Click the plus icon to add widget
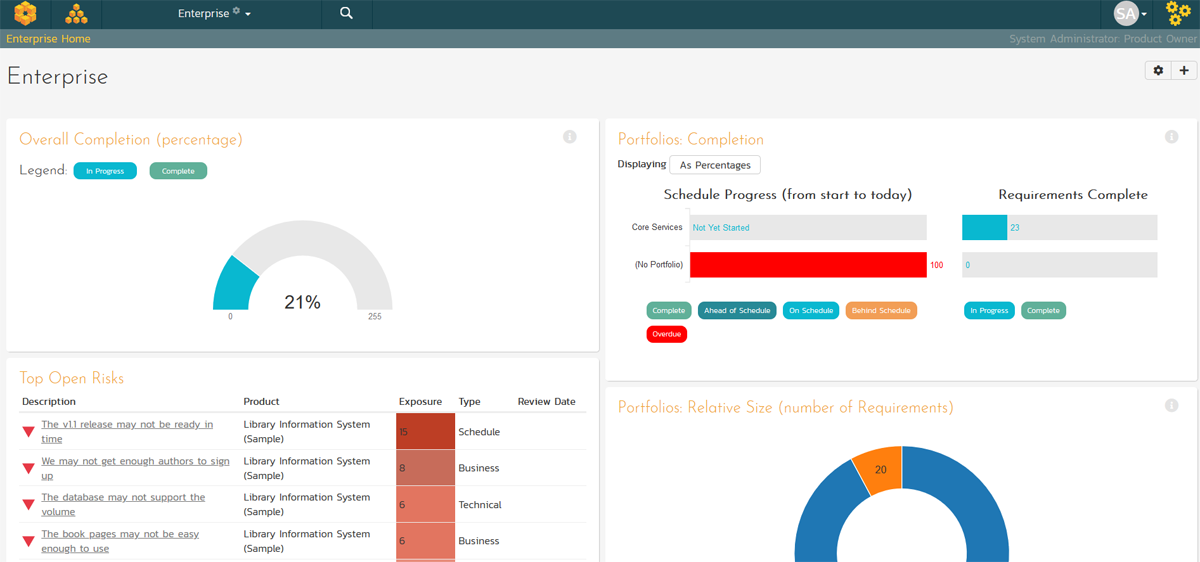Screen dimensions: 1200x562 (1185, 71)
